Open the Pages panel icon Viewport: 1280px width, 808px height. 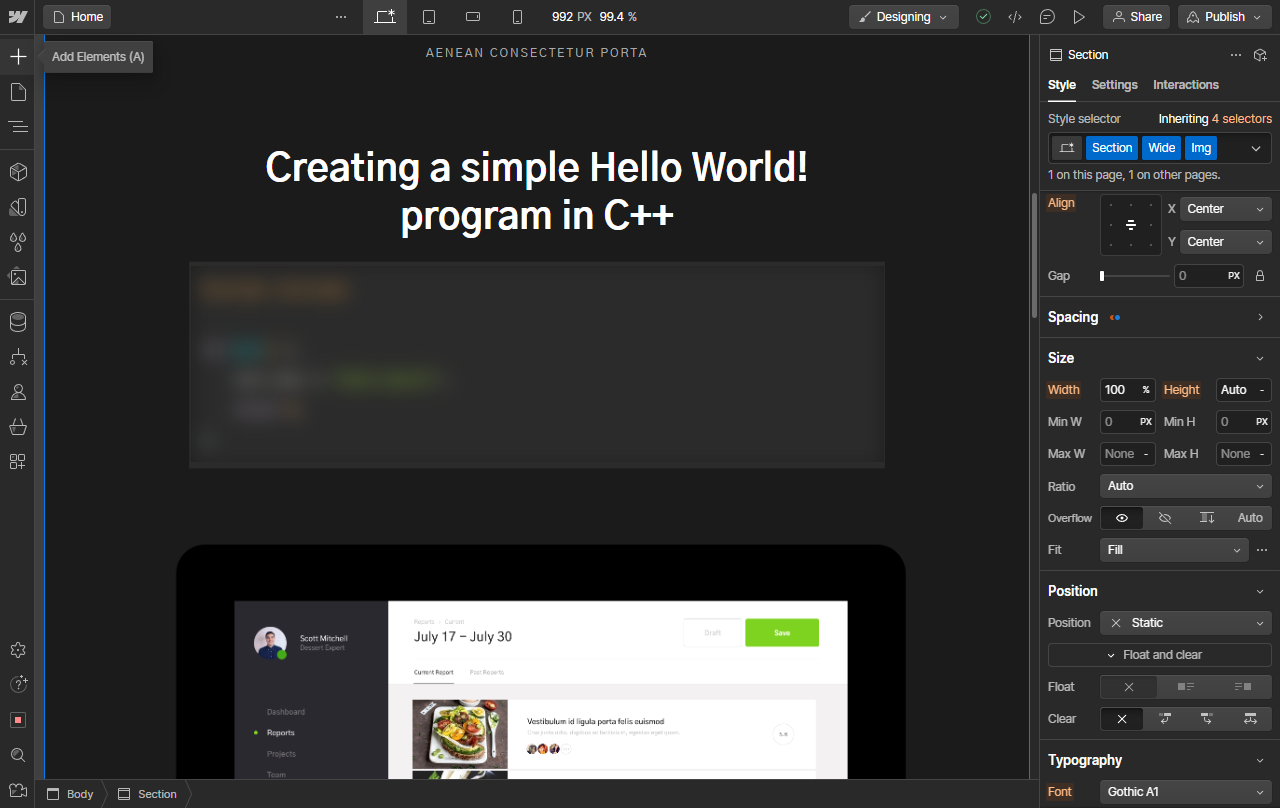coord(18,92)
